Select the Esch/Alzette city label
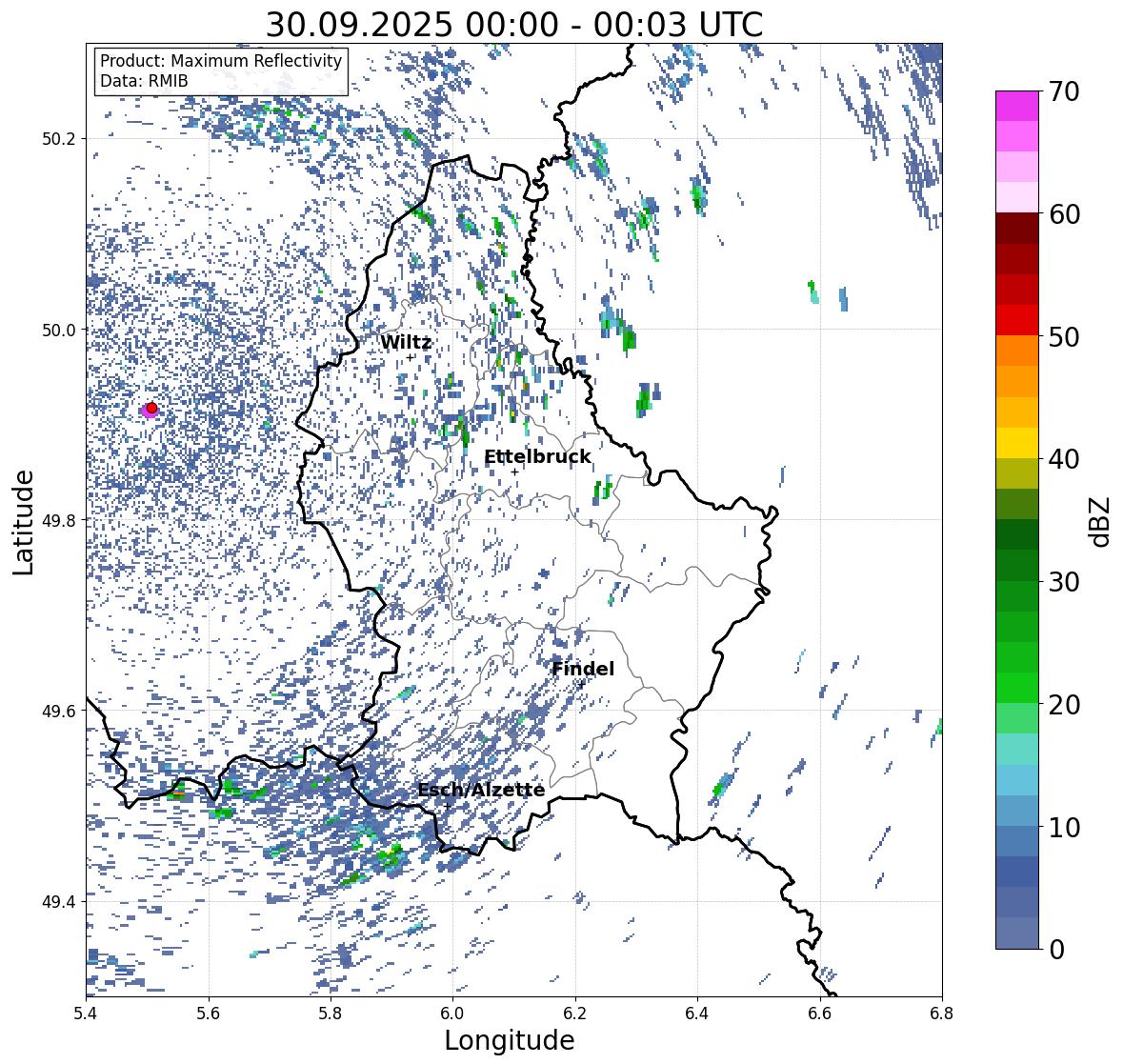The image size is (1123, 1064). pos(481,790)
